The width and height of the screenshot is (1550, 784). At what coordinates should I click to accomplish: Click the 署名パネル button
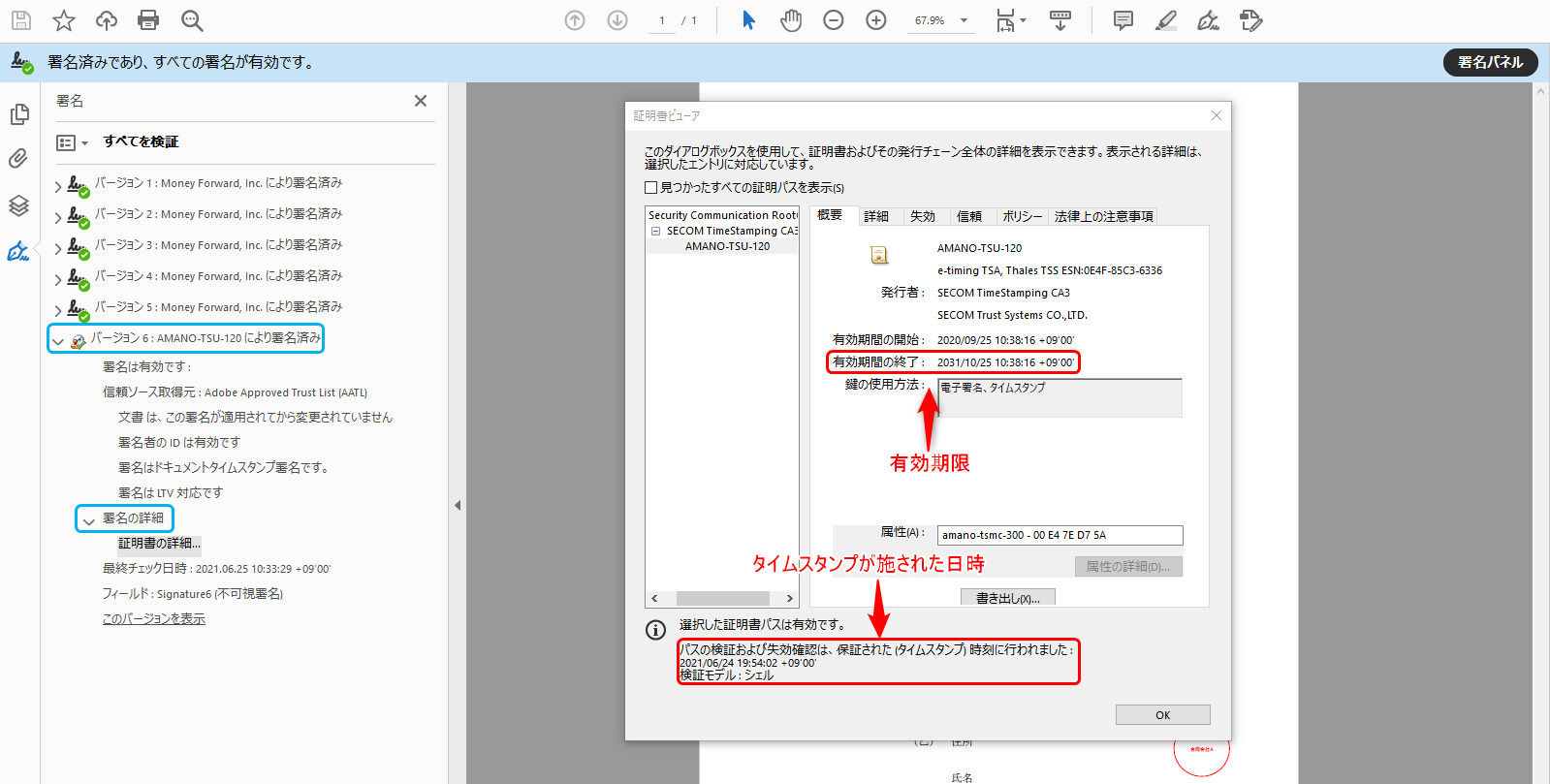(x=1491, y=62)
